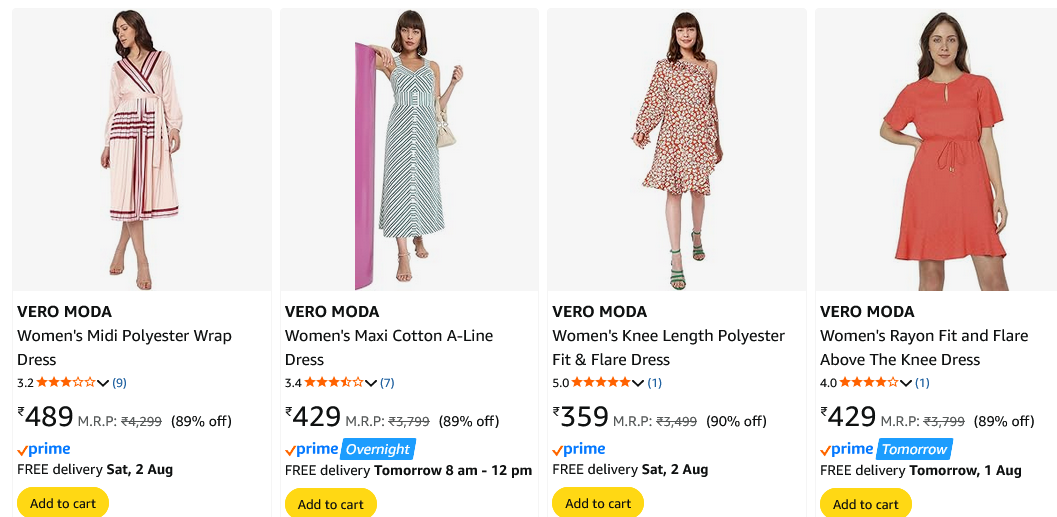Viewport: 1057px width, 517px height.
Task: Click prime logo under the ₹359 dress
Action: 579,449
